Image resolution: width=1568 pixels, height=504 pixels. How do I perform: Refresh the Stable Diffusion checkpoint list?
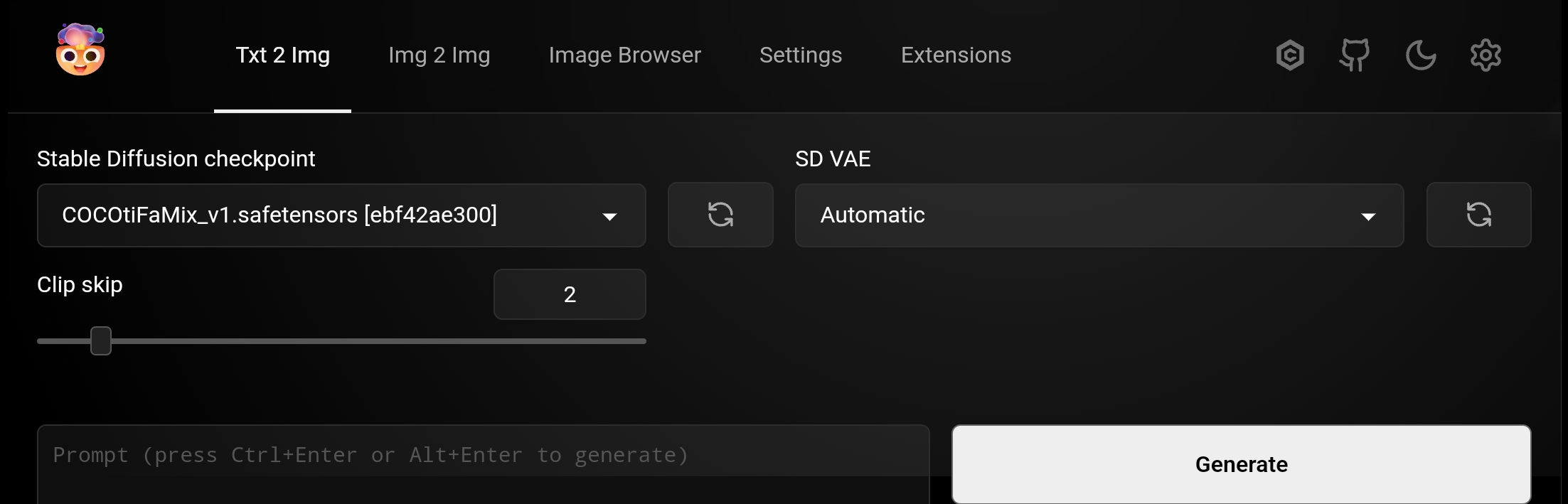pyautogui.click(x=720, y=215)
